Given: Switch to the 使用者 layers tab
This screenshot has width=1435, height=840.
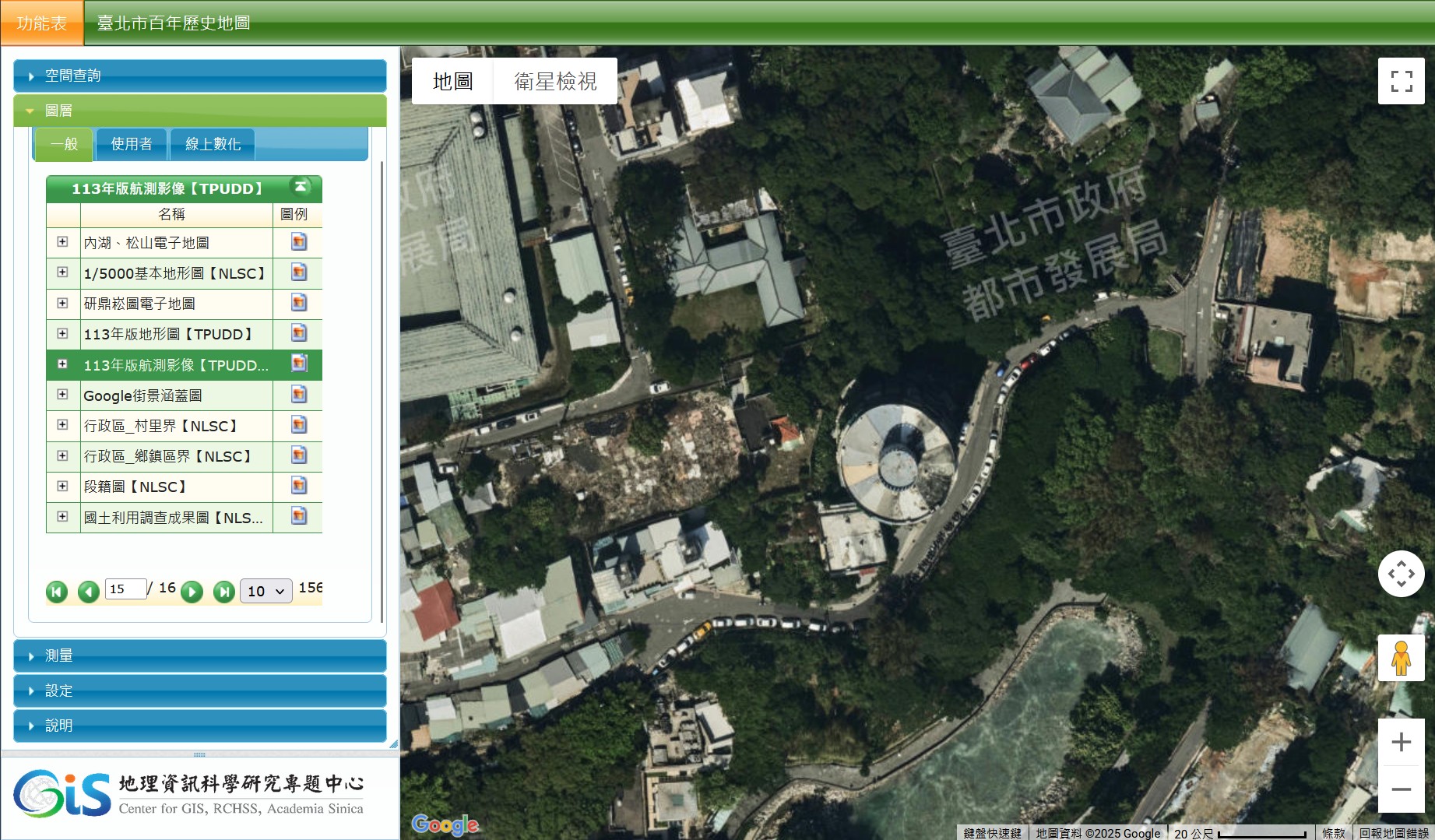Looking at the screenshot, I should click(131, 144).
